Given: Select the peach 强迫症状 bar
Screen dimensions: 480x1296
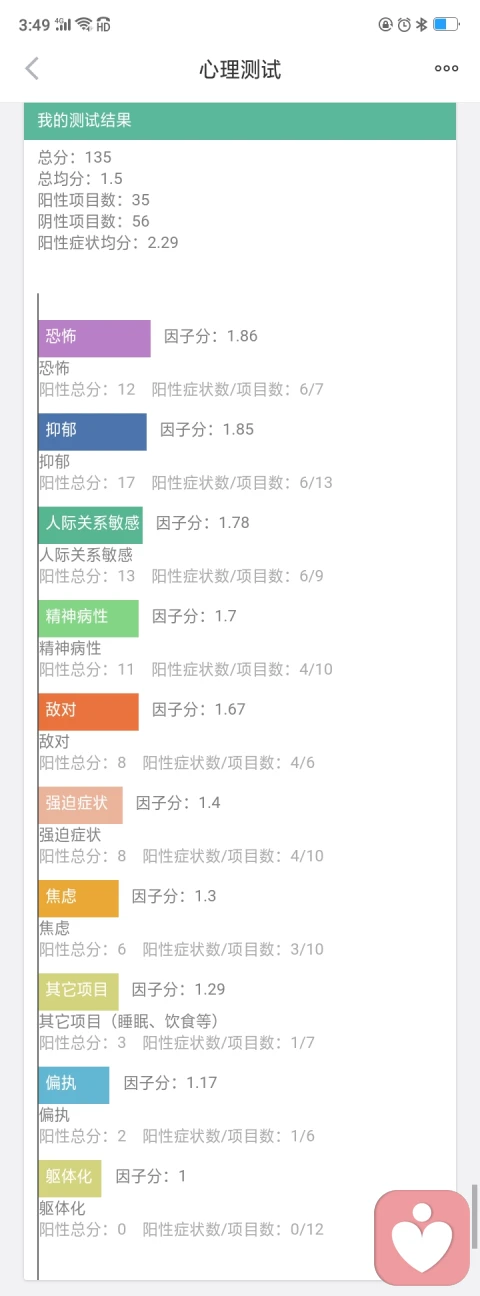Looking at the screenshot, I should click(81, 804).
